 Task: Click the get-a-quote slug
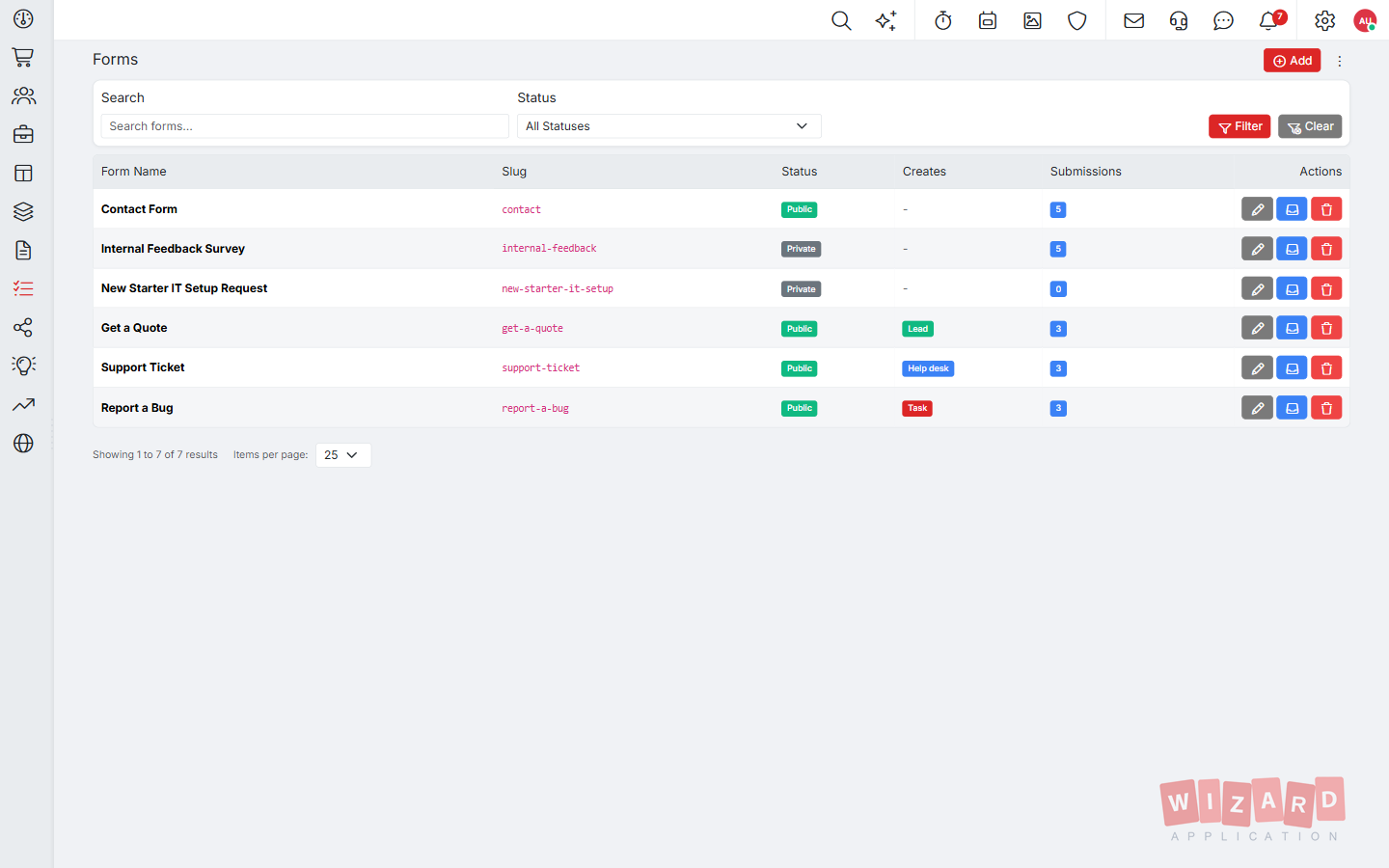pyautogui.click(x=532, y=328)
